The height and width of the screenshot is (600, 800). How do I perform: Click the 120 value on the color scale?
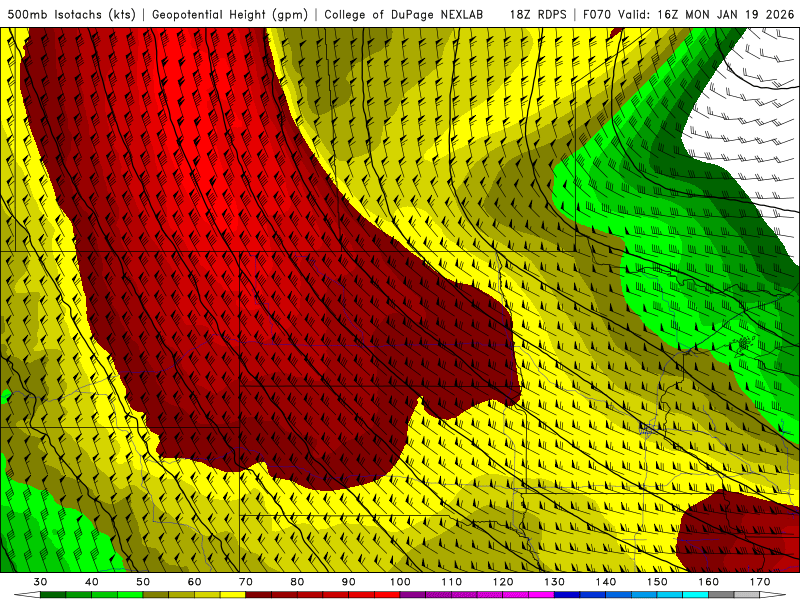pyautogui.click(x=503, y=582)
